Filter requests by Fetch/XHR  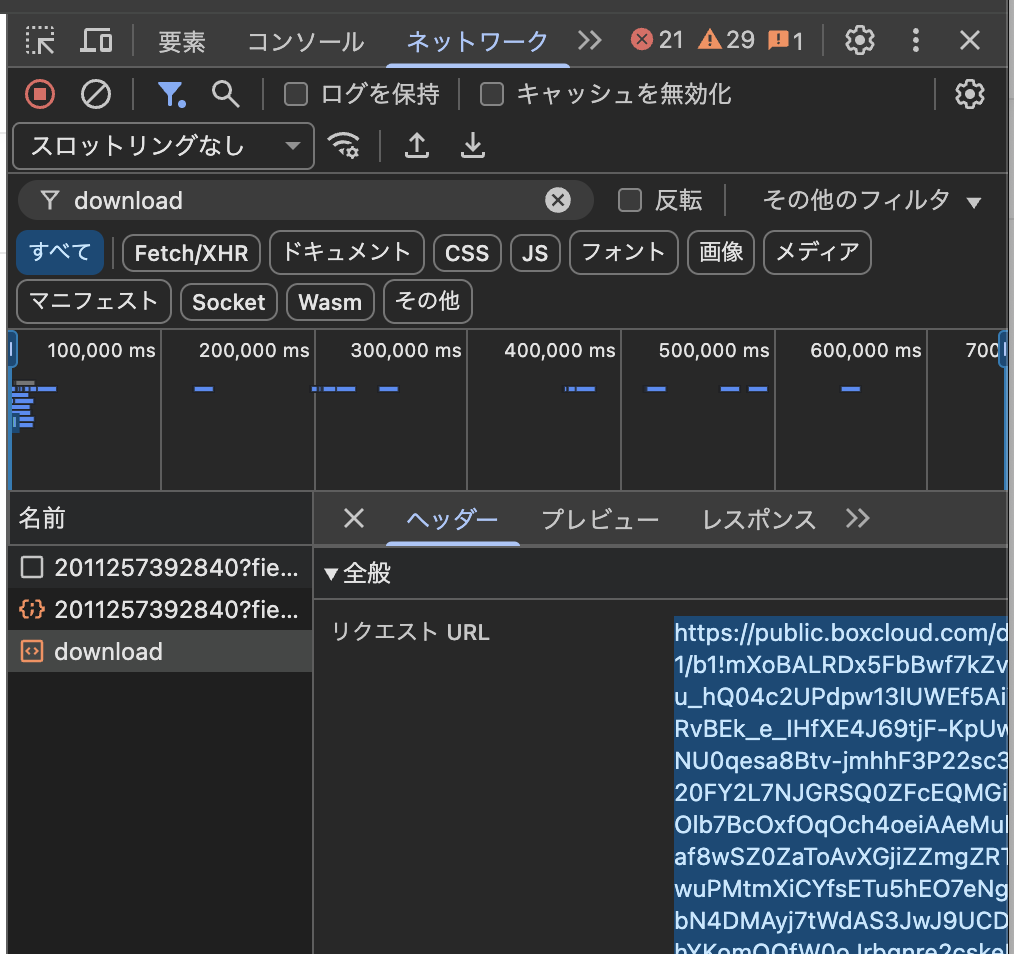(x=191, y=253)
